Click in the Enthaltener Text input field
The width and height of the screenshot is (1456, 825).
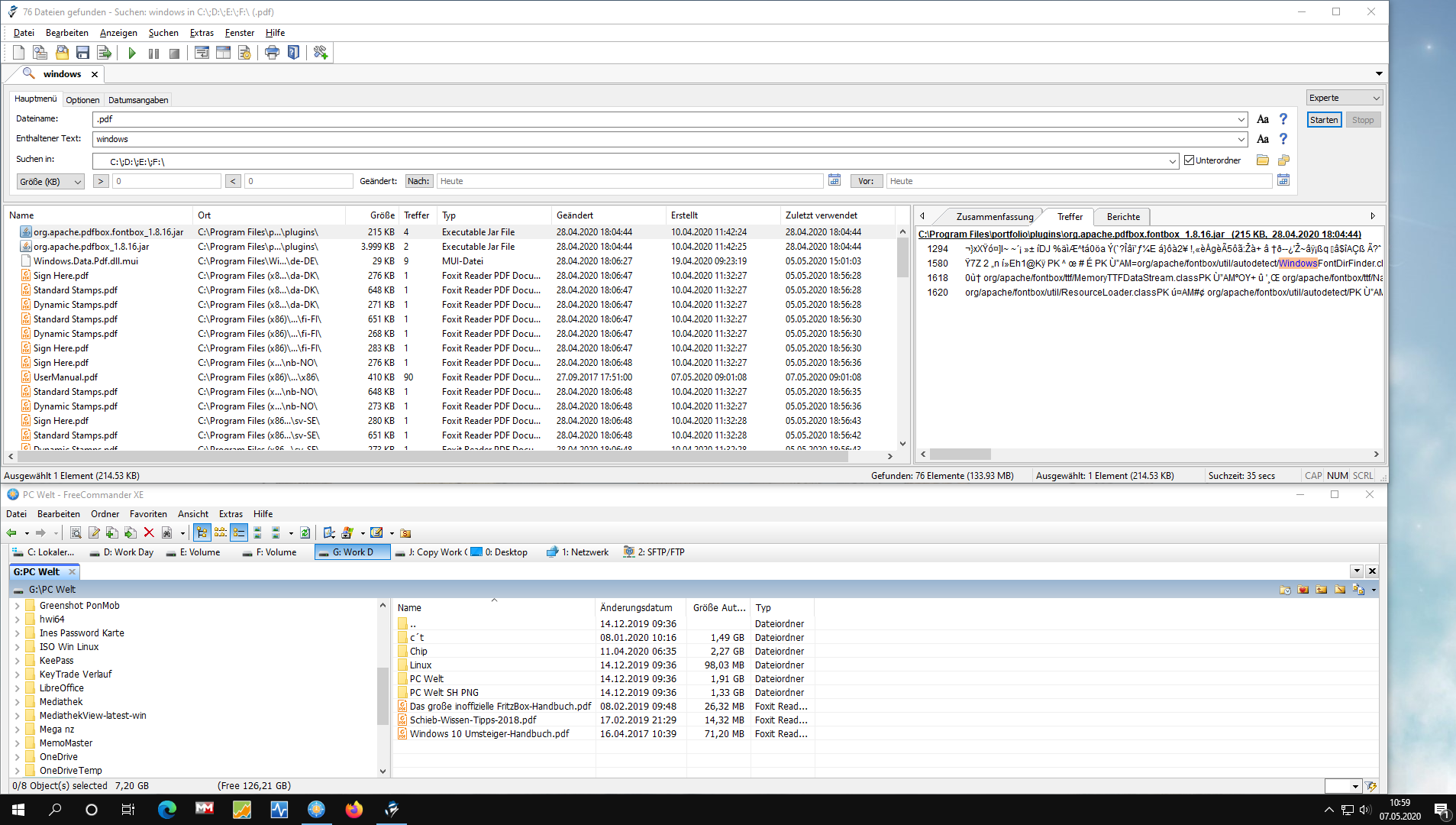coord(664,139)
